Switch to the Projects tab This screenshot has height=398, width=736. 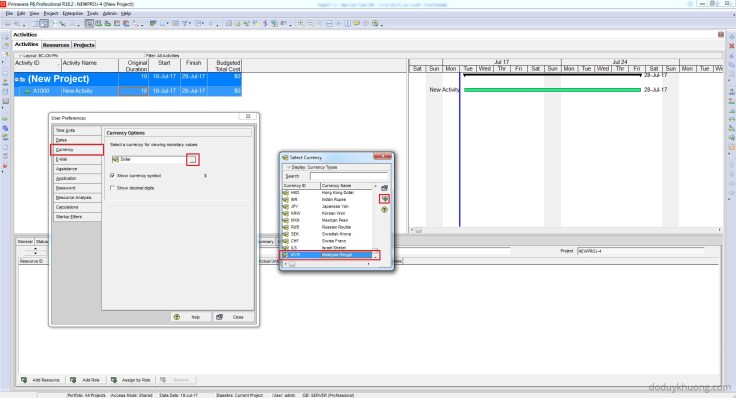(x=84, y=45)
